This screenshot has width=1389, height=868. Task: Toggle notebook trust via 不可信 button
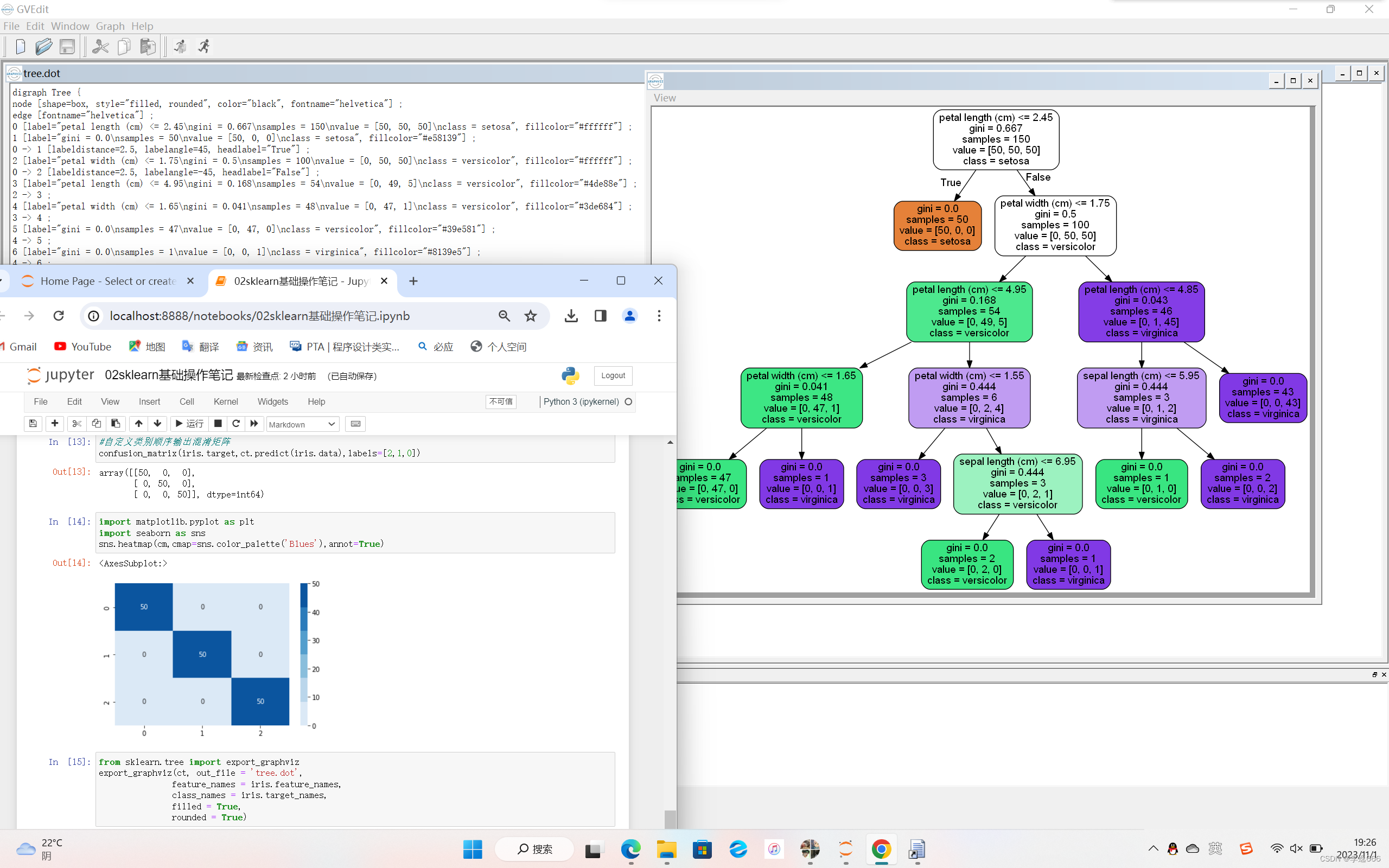500,401
